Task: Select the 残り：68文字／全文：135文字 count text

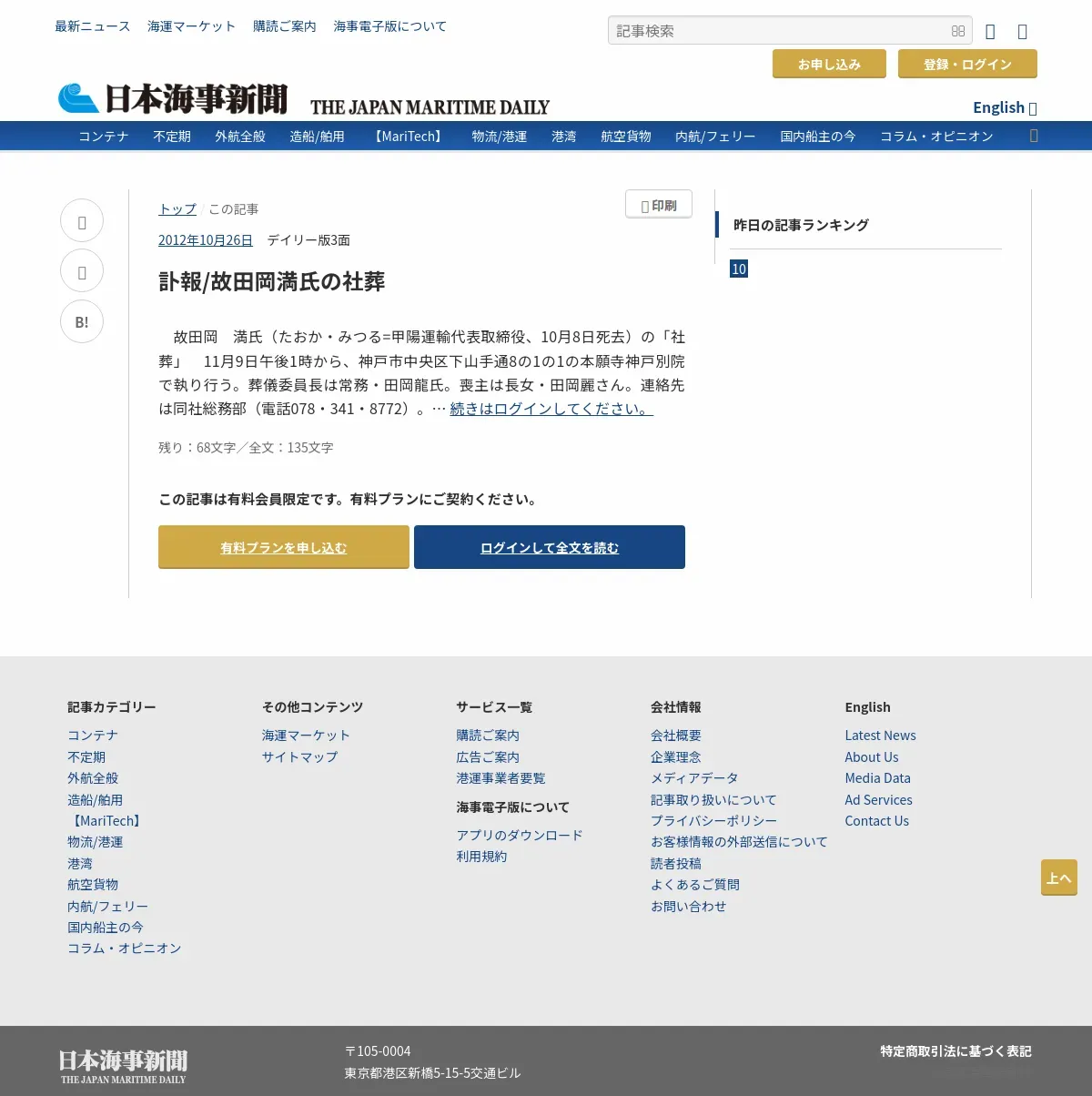Action: (246, 447)
